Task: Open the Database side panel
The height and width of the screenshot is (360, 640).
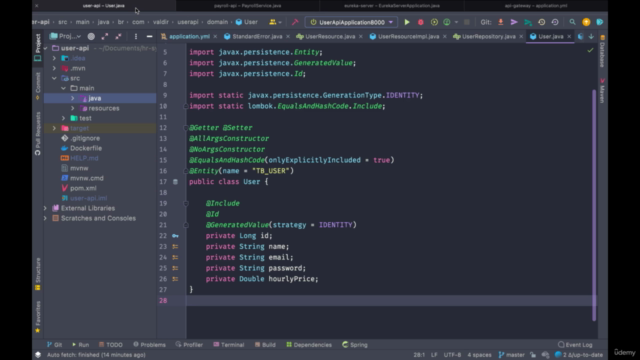Action: click(x=602, y=51)
